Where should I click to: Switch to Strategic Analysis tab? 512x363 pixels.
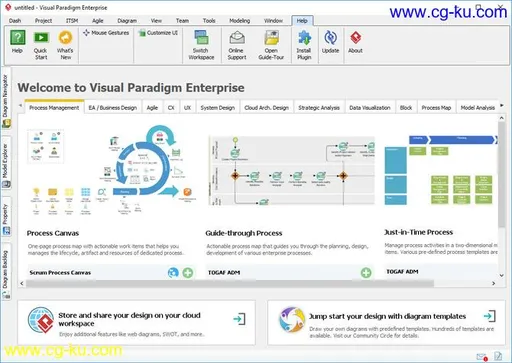point(319,107)
